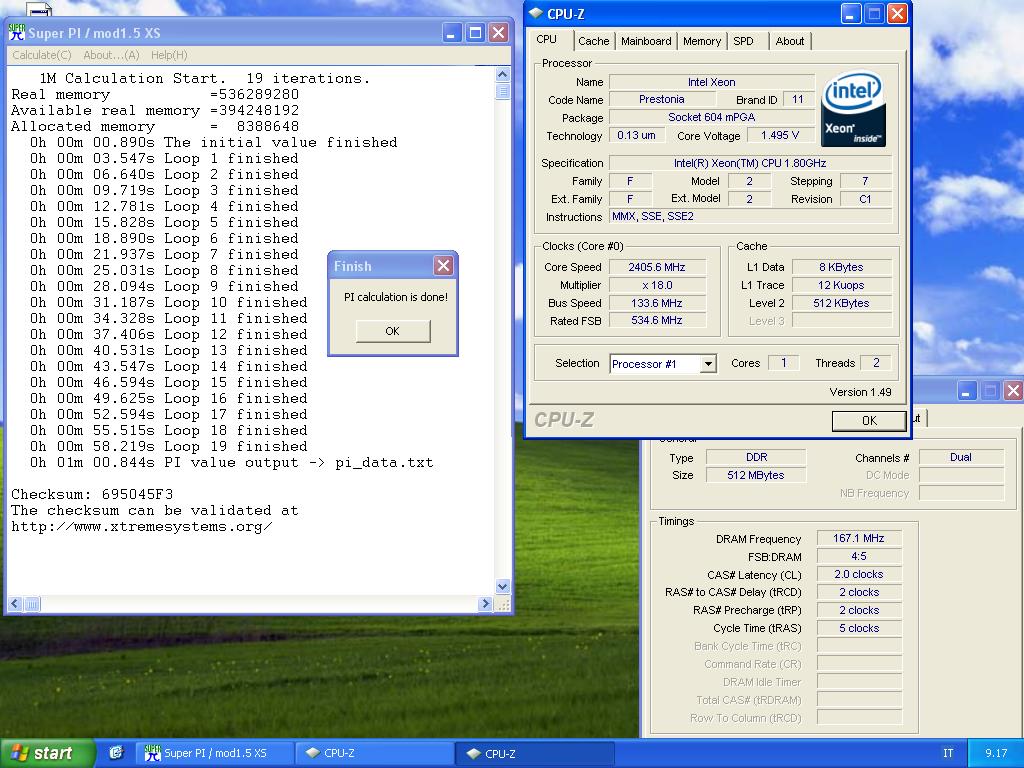Viewport: 1024px width, 768px height.
Task: Minimize the front CPU-Z window
Action: click(x=851, y=13)
